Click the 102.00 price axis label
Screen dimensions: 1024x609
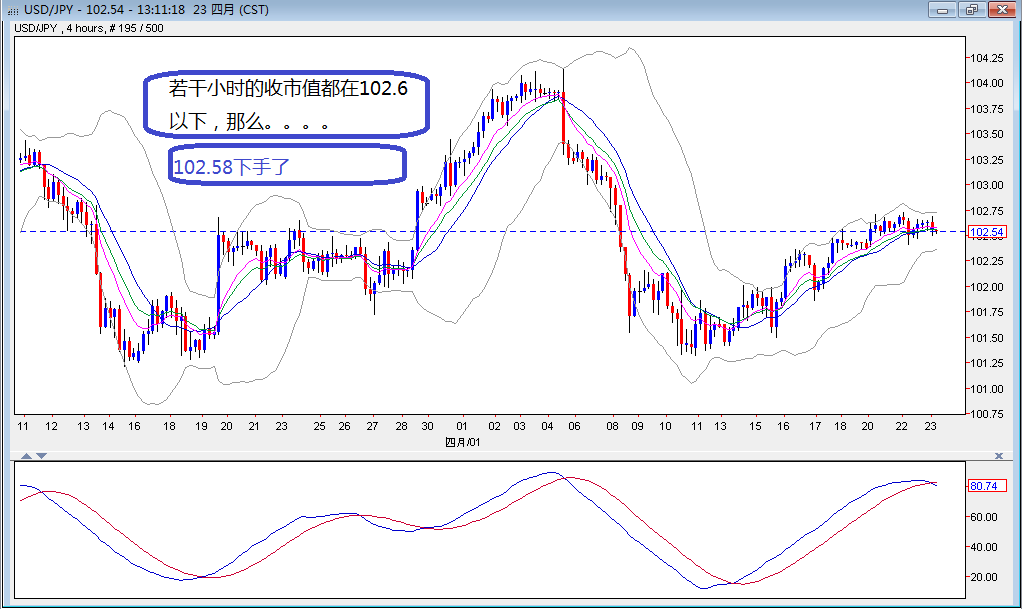point(987,287)
